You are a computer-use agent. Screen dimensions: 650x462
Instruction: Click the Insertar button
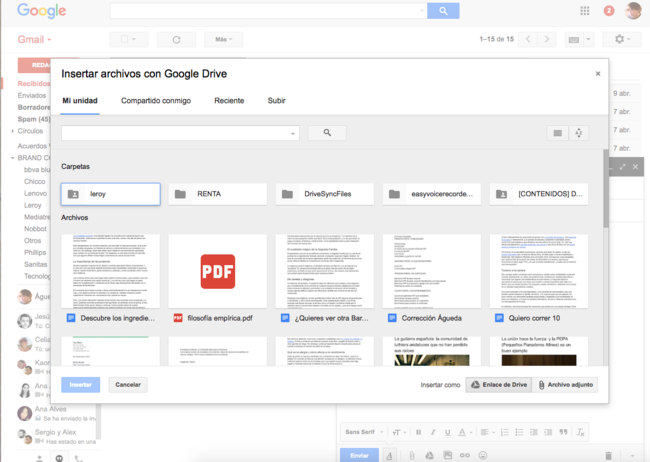[80, 384]
